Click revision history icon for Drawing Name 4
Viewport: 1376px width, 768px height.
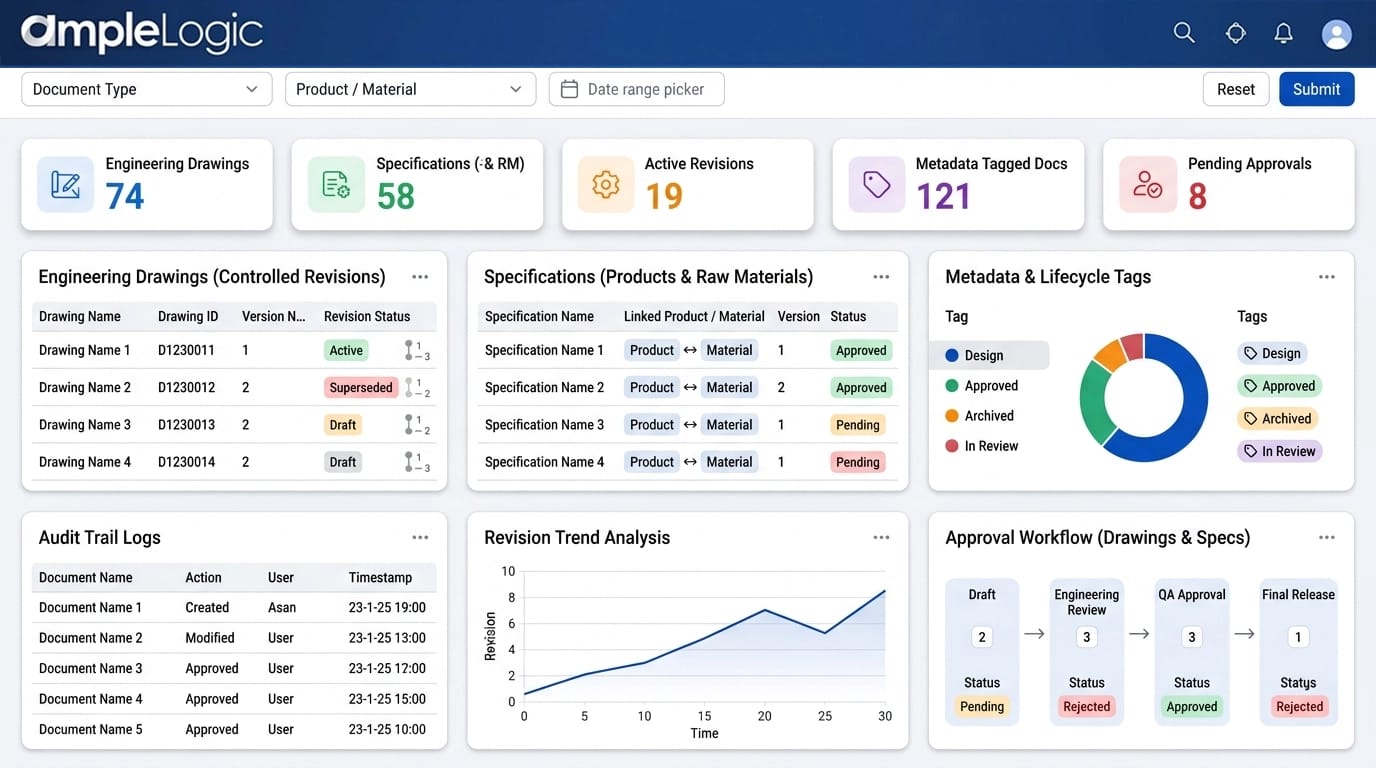(x=417, y=462)
